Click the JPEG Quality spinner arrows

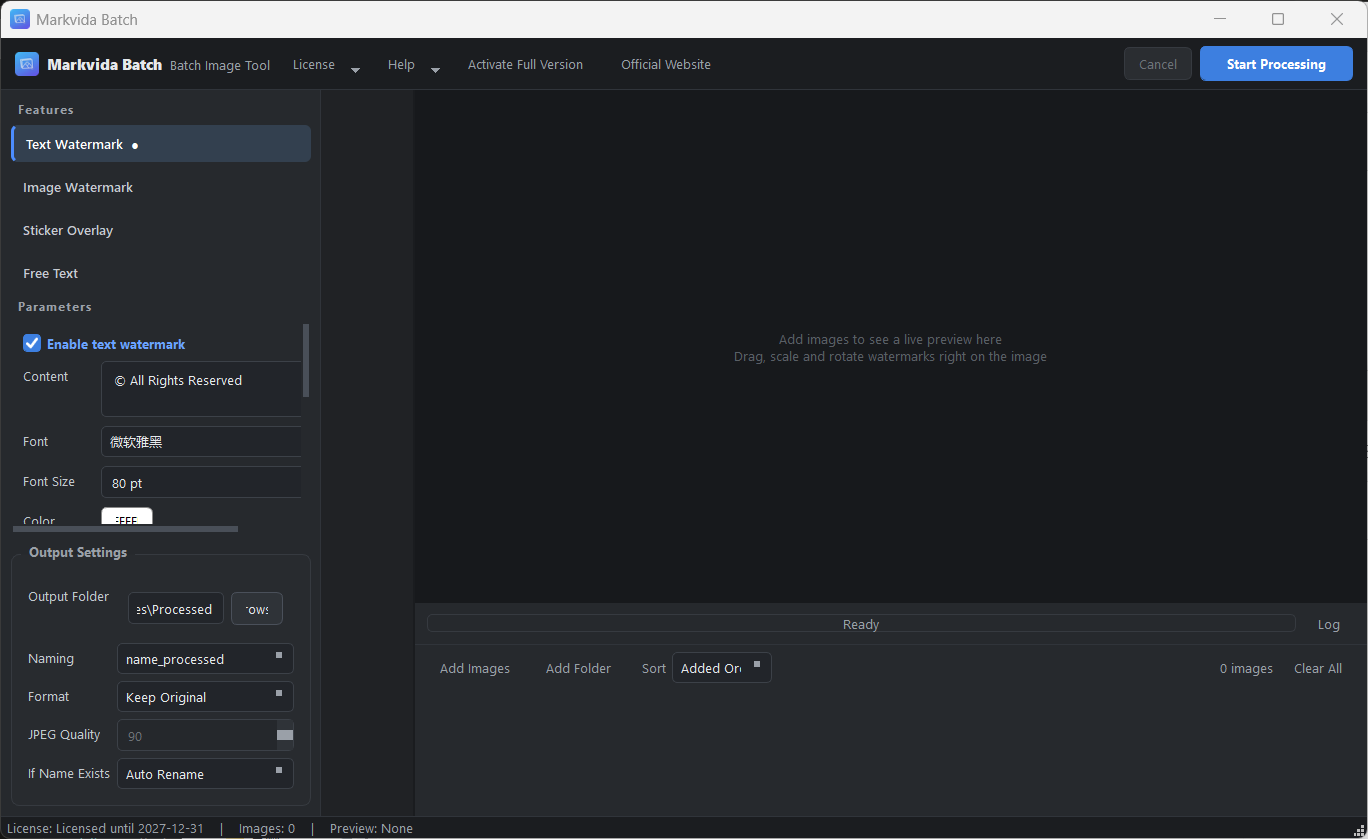[285, 735]
